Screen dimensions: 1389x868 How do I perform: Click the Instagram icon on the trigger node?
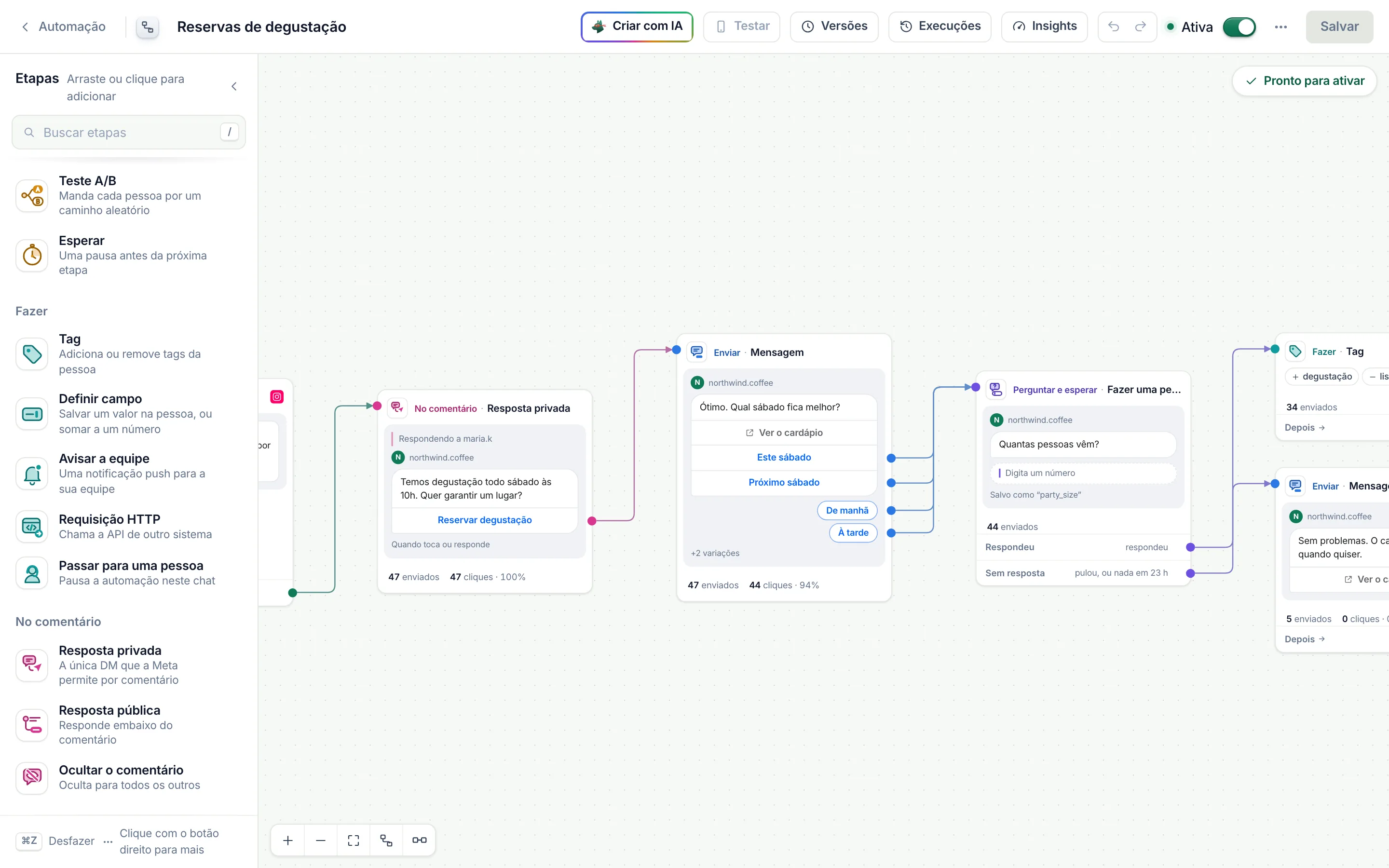[277, 397]
